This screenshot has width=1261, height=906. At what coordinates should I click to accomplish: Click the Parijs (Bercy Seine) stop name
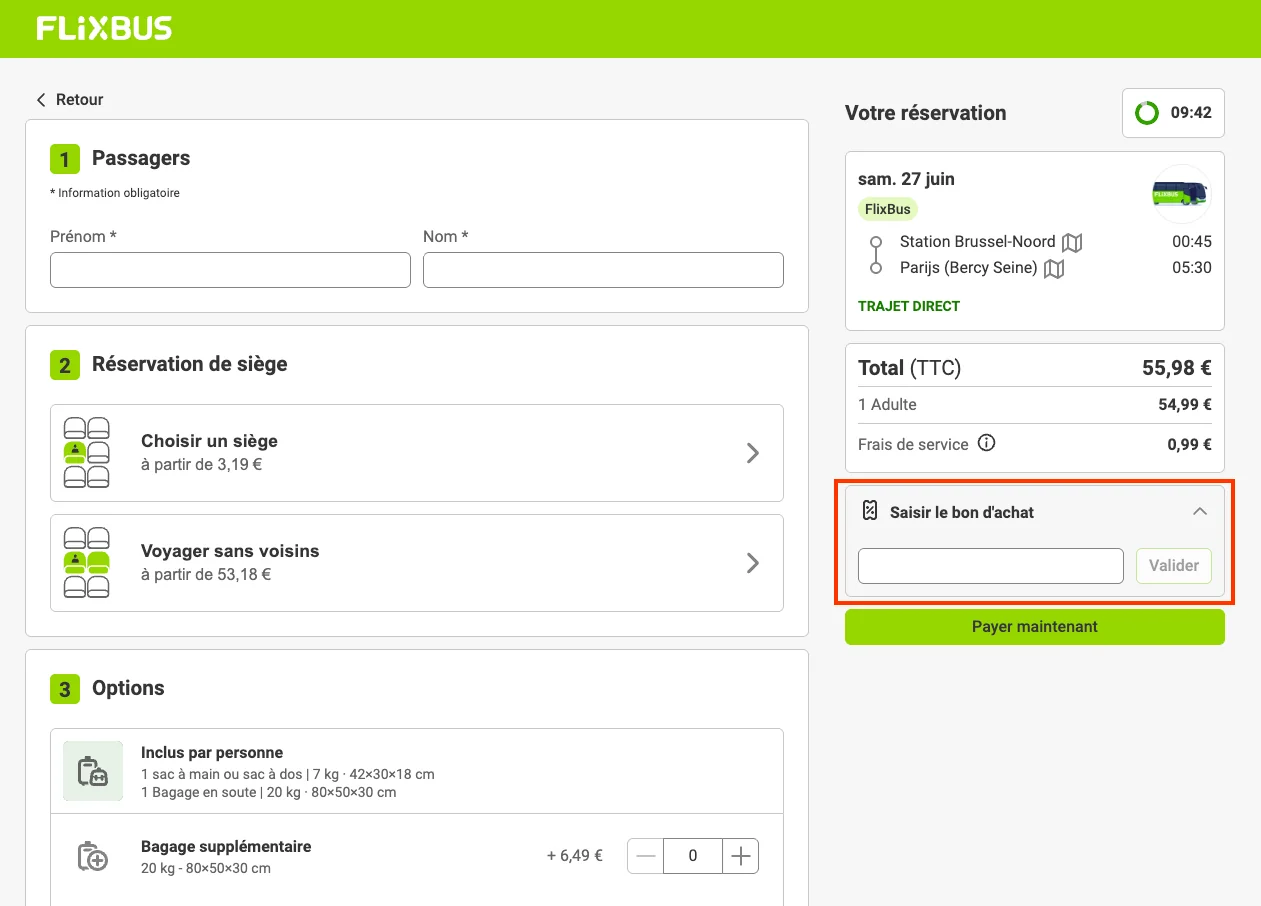click(x=968, y=268)
